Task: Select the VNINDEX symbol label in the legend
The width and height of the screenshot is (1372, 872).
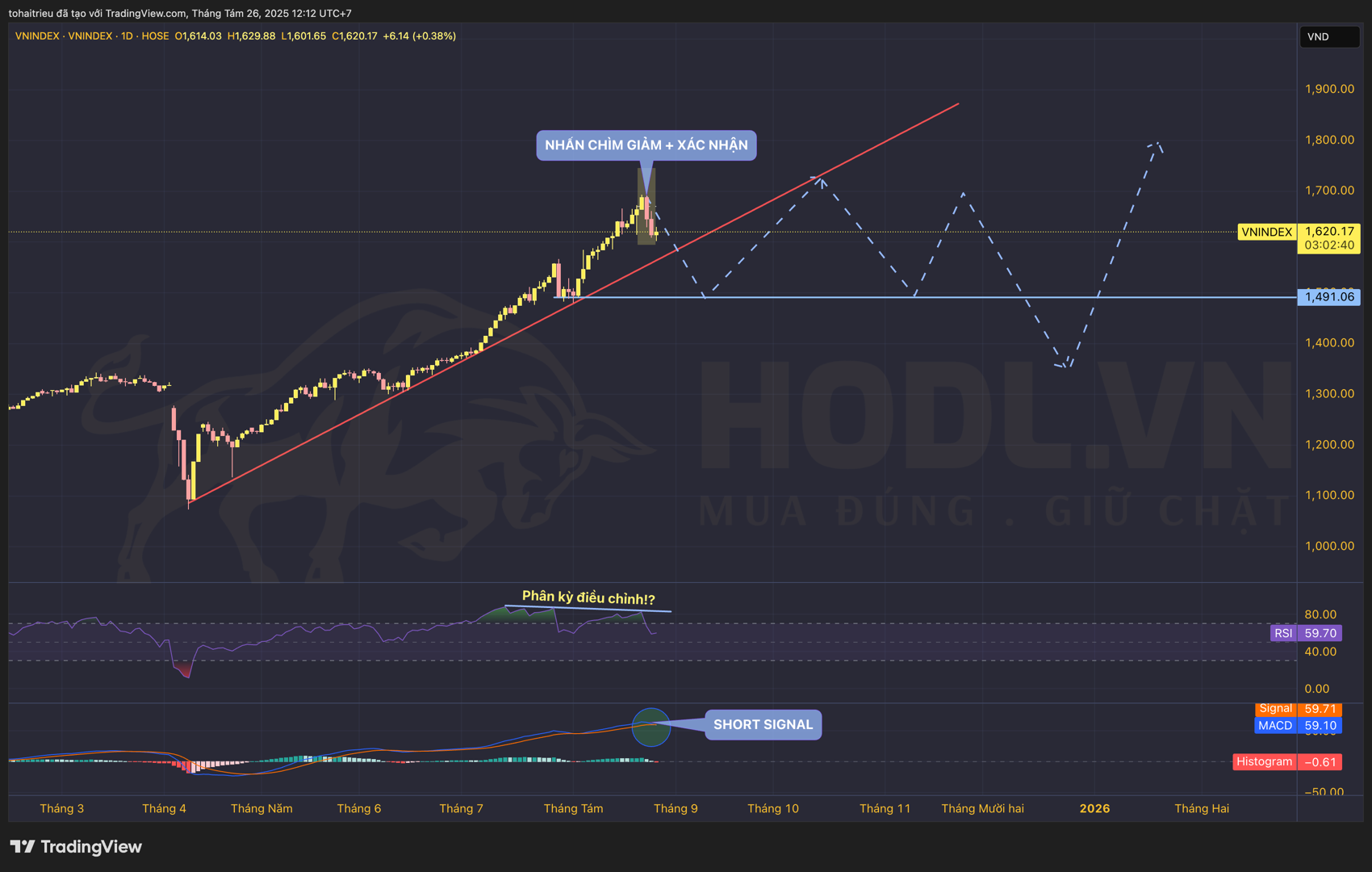Action: point(36,36)
